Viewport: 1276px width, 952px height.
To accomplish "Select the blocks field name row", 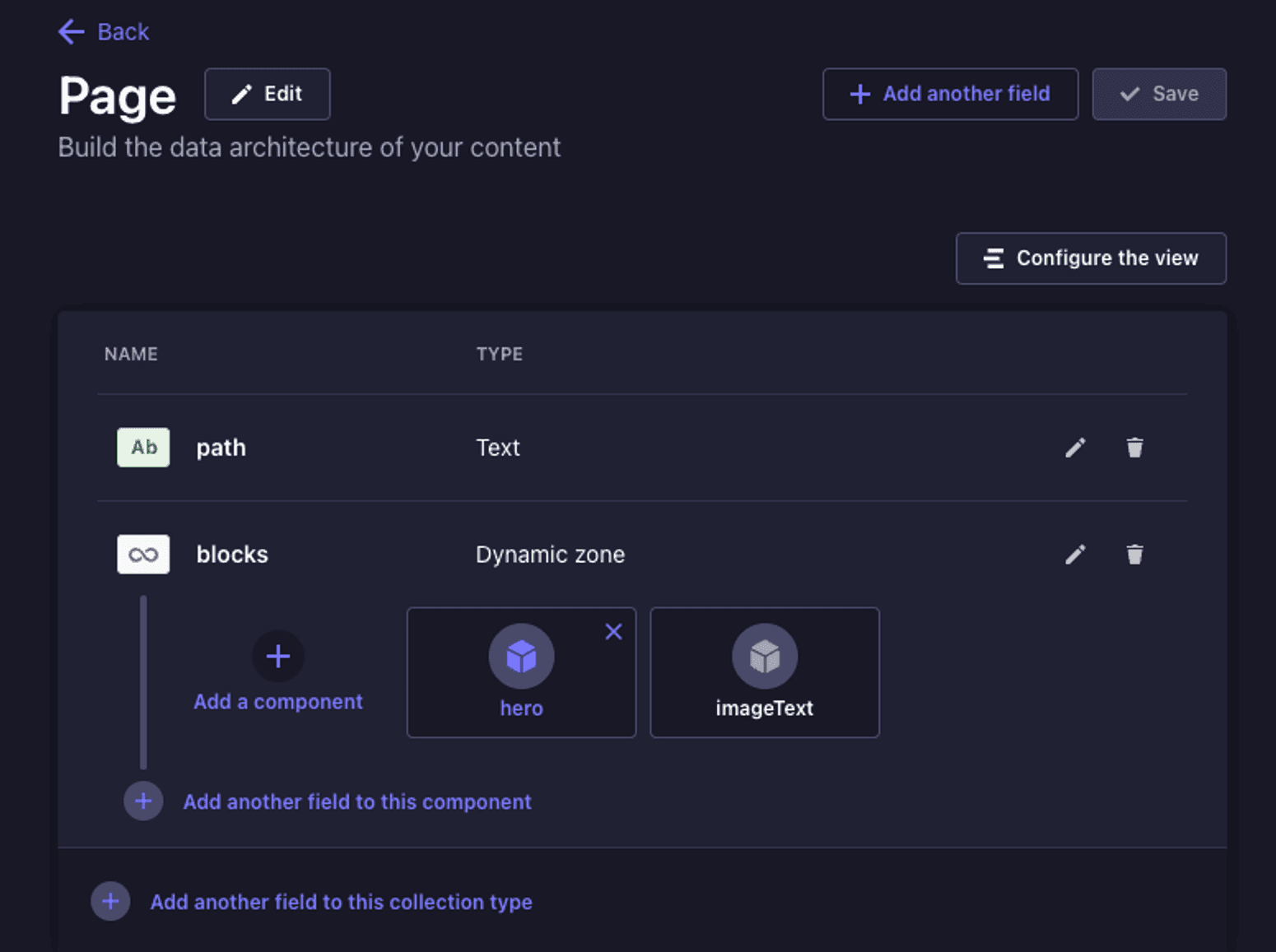I will point(642,555).
